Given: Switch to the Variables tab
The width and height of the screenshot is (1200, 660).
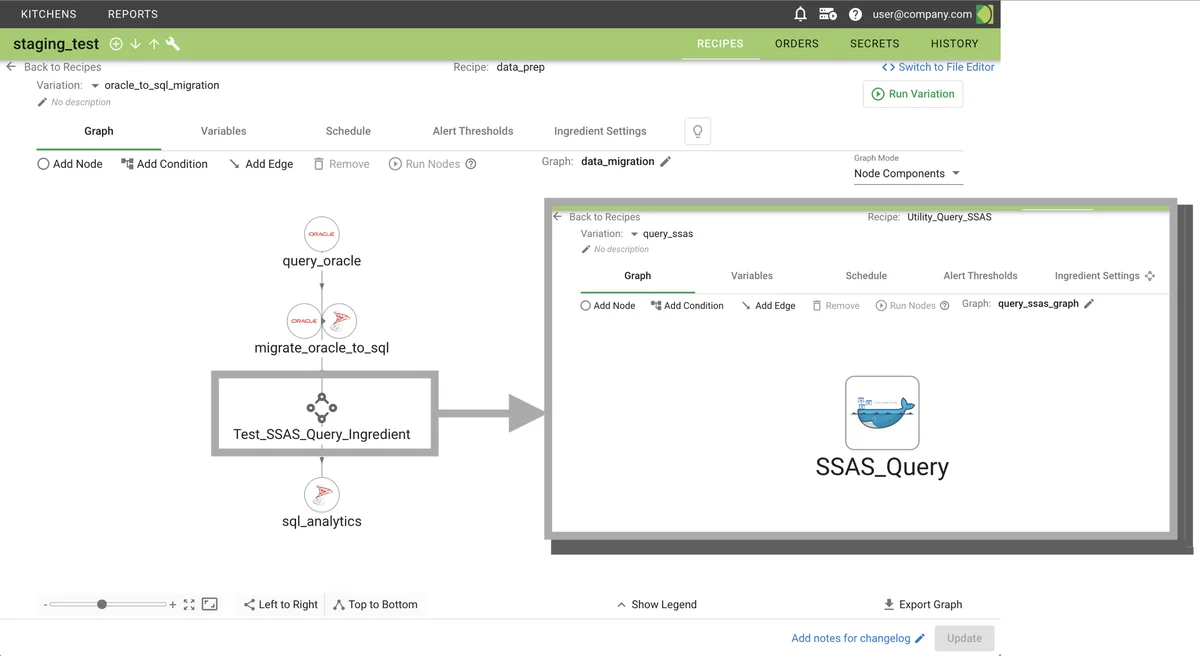Looking at the screenshot, I should point(223,131).
